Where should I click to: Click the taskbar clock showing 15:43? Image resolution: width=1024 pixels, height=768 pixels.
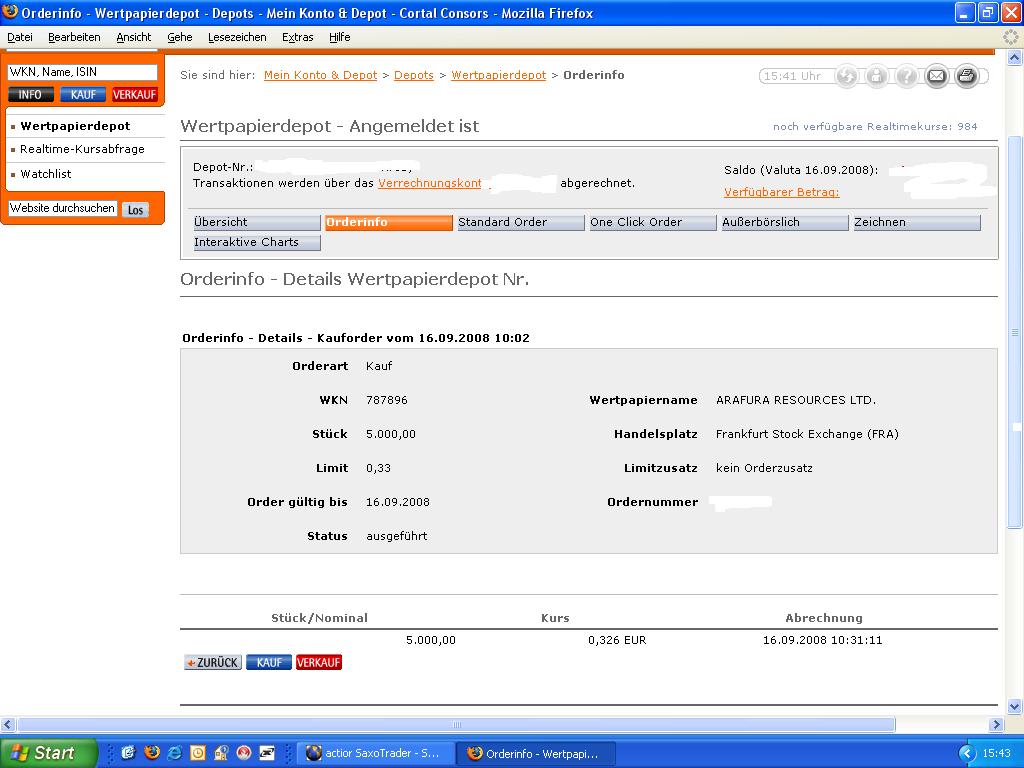tap(997, 754)
